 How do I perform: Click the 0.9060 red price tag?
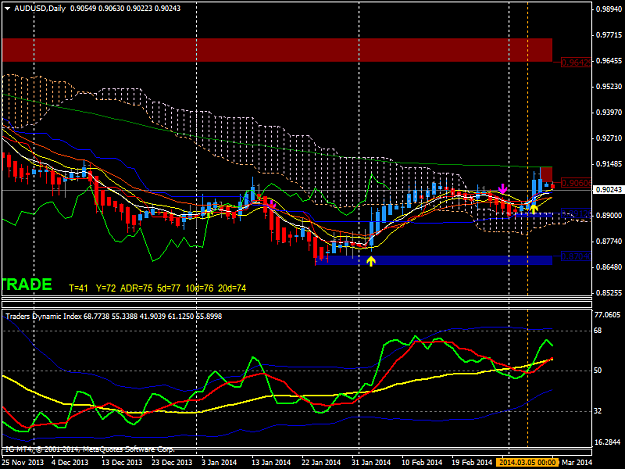[x=576, y=183]
